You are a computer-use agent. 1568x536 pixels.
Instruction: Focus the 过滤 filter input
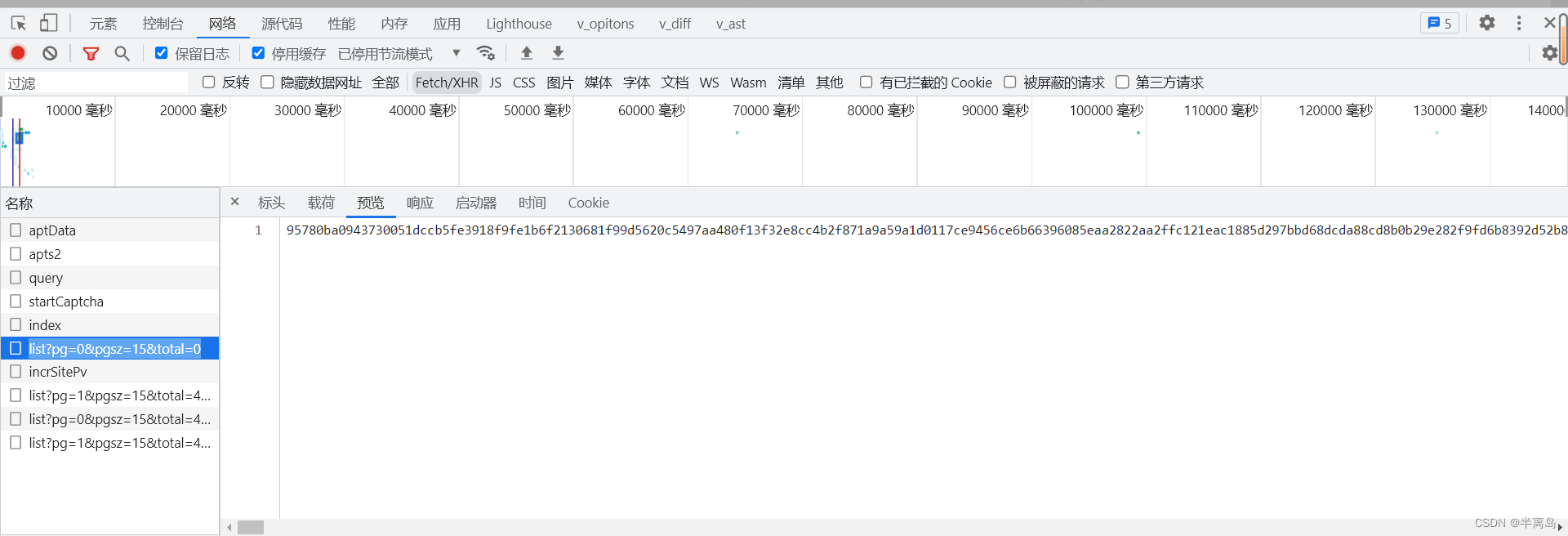pos(96,83)
